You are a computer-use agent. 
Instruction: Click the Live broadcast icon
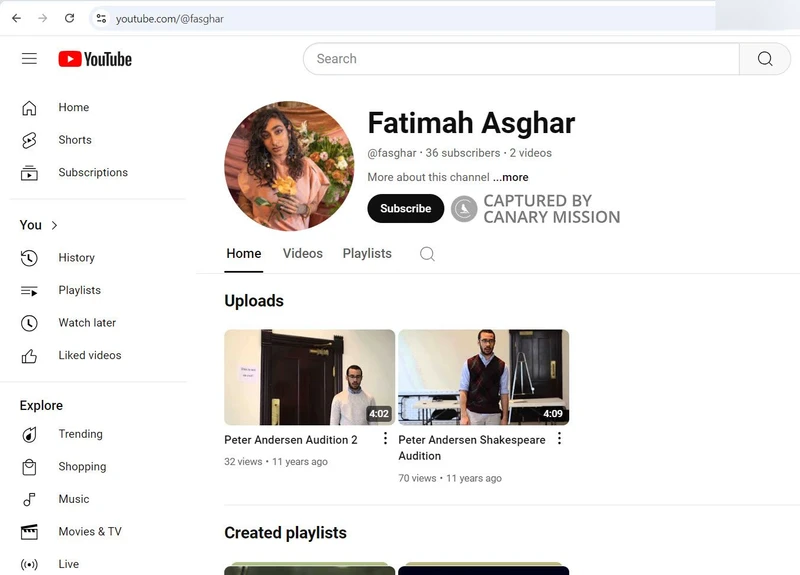(x=29, y=564)
